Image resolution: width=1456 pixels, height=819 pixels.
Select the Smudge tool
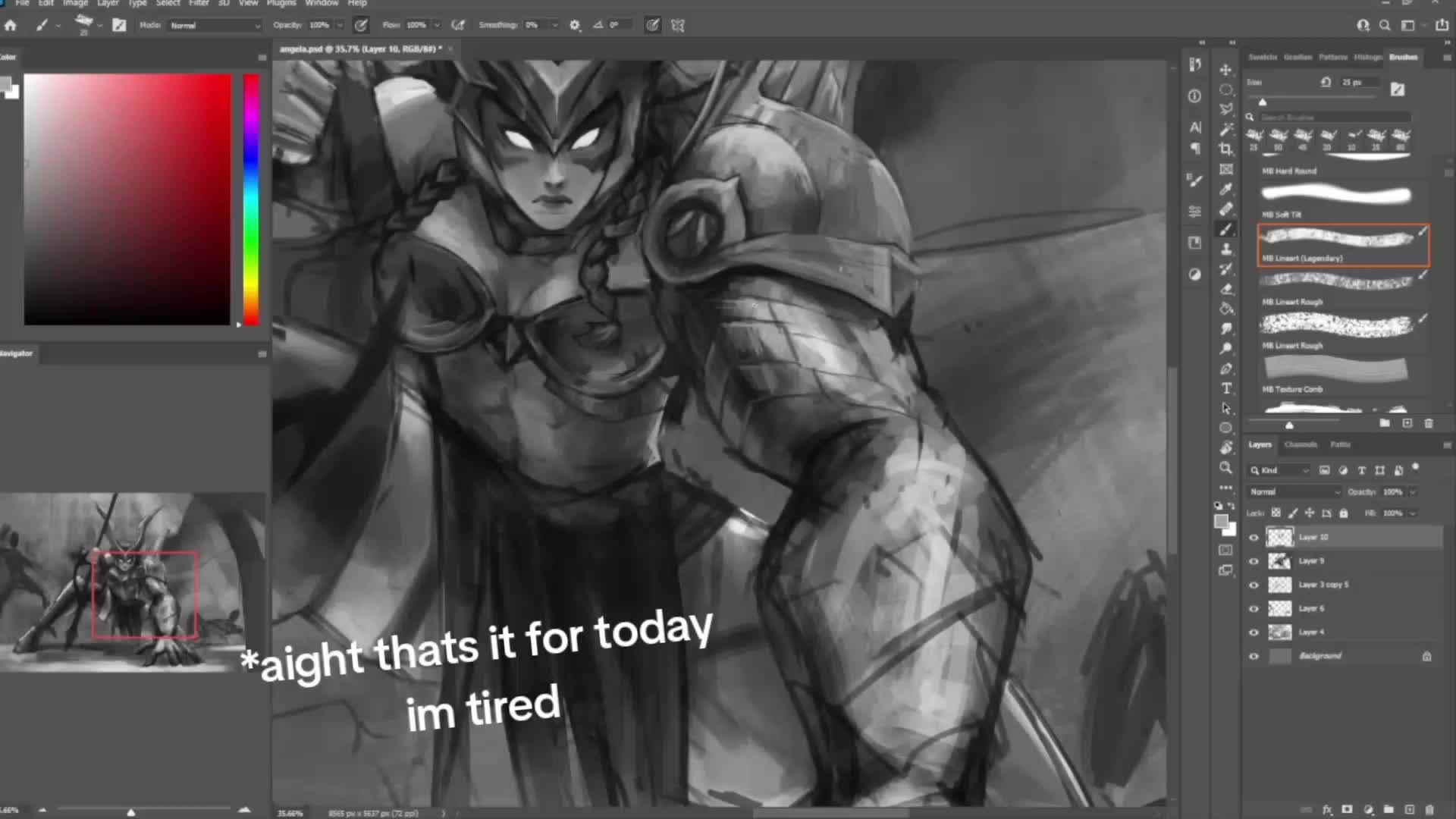point(1225,328)
